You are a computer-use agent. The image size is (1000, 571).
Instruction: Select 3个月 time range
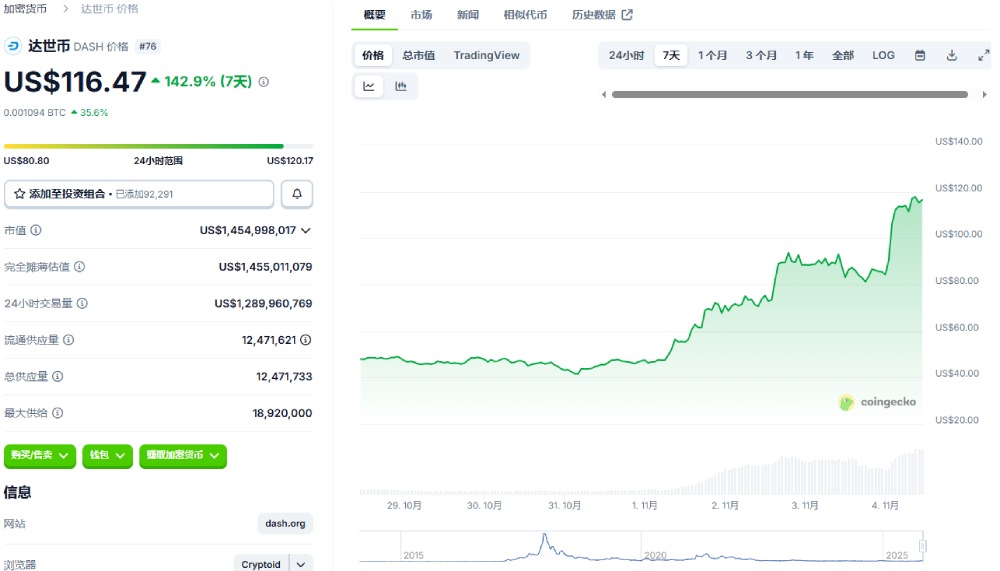761,56
